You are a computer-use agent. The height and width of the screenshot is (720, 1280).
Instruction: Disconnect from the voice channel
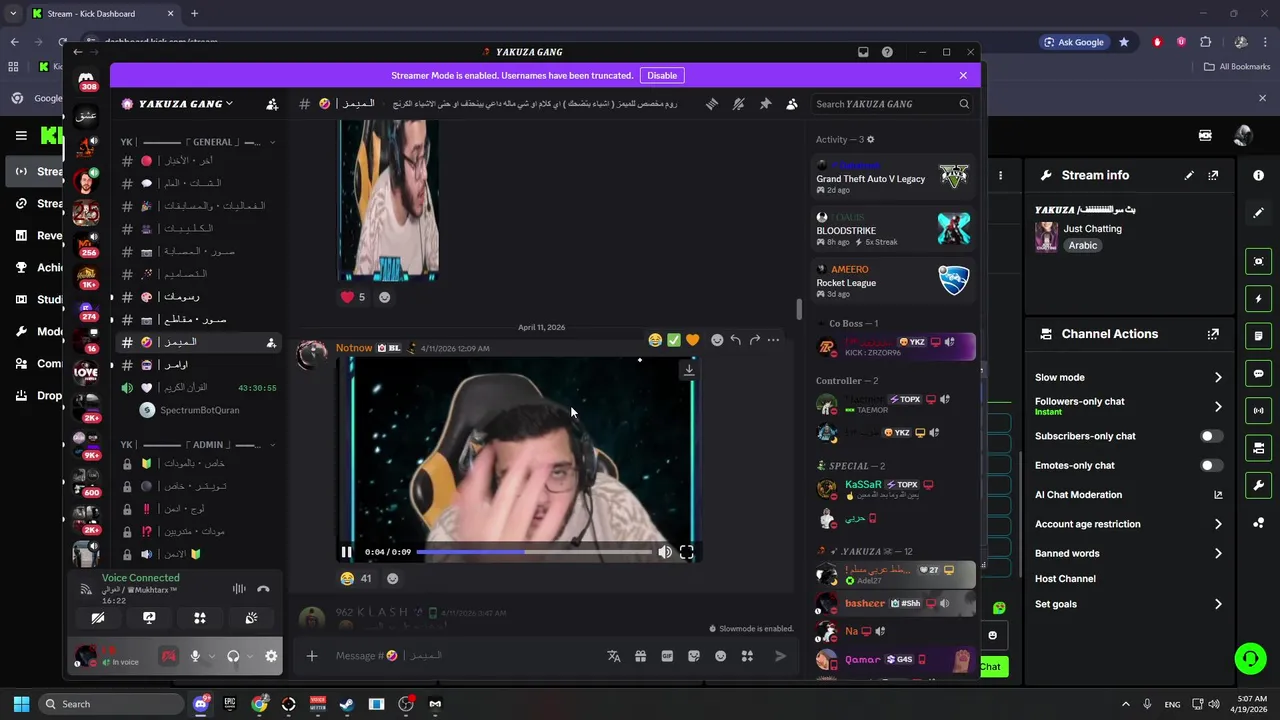coord(263,589)
